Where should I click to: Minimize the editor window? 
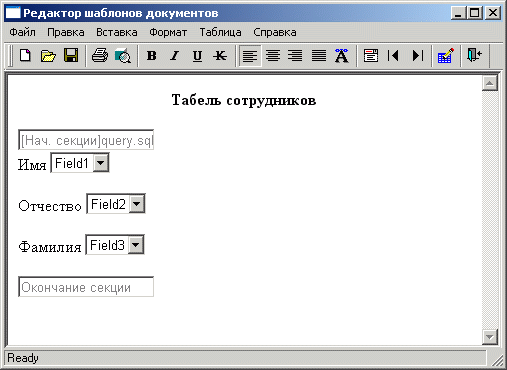point(459,13)
